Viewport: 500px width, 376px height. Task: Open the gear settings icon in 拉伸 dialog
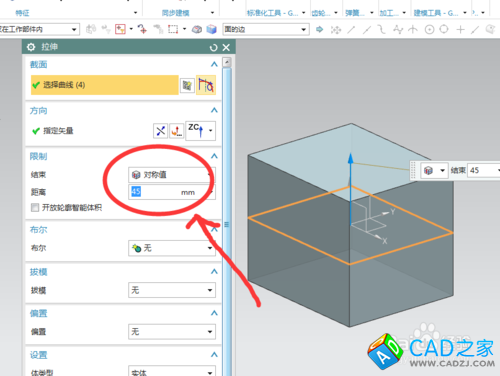(x=31, y=47)
